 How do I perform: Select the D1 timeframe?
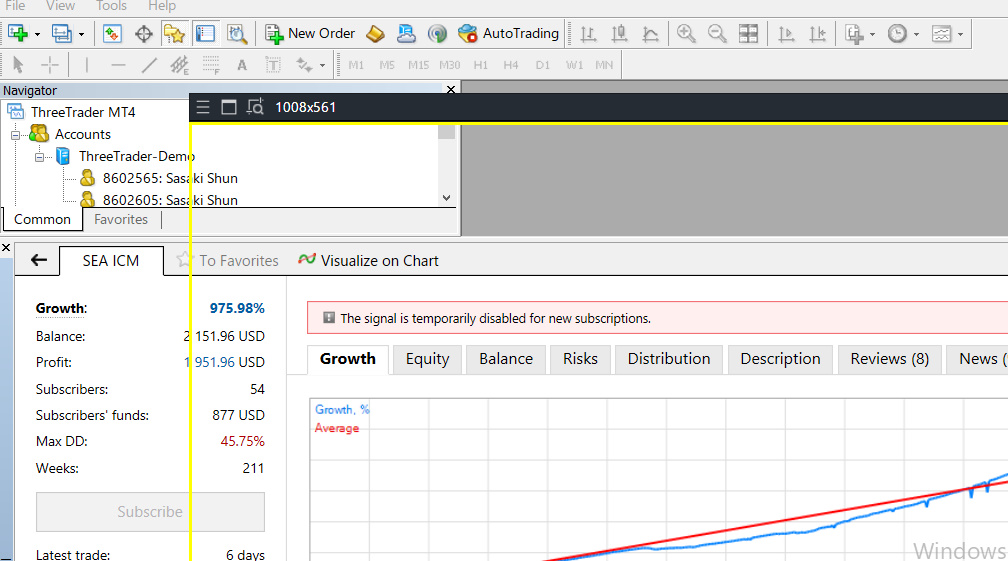[543, 64]
